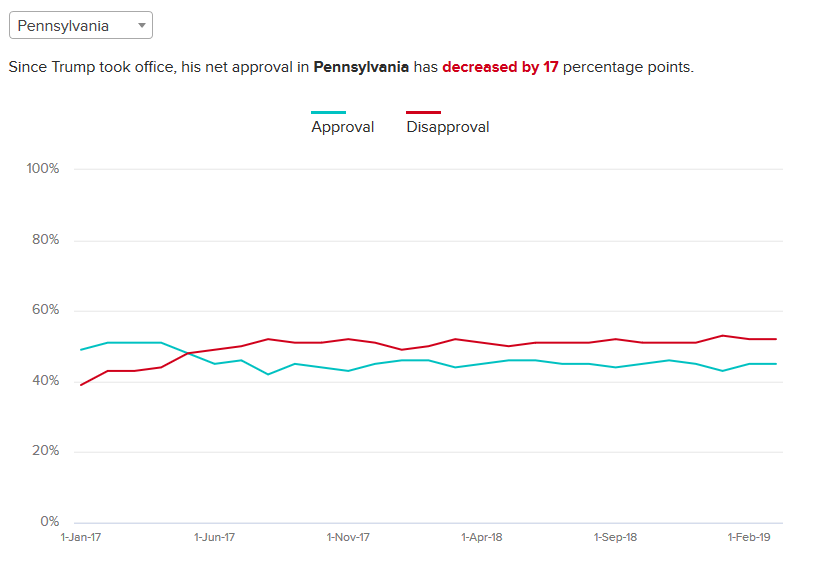
Task: Click the 1-Nov-17 axis date
Action: 348,537
